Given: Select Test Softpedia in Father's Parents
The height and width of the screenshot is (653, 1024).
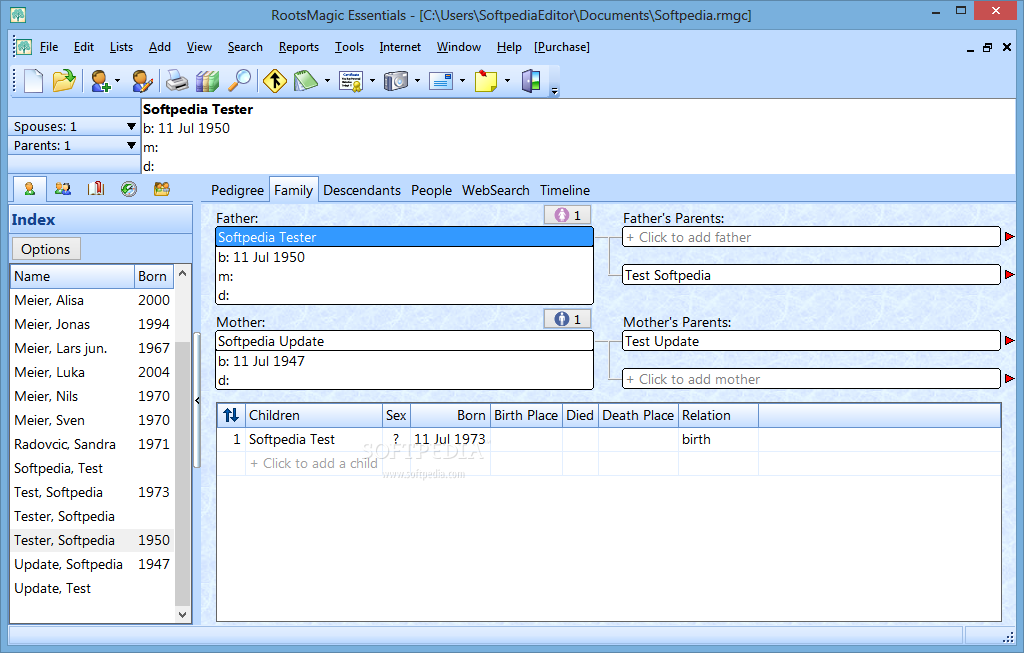Looking at the screenshot, I should [811, 275].
